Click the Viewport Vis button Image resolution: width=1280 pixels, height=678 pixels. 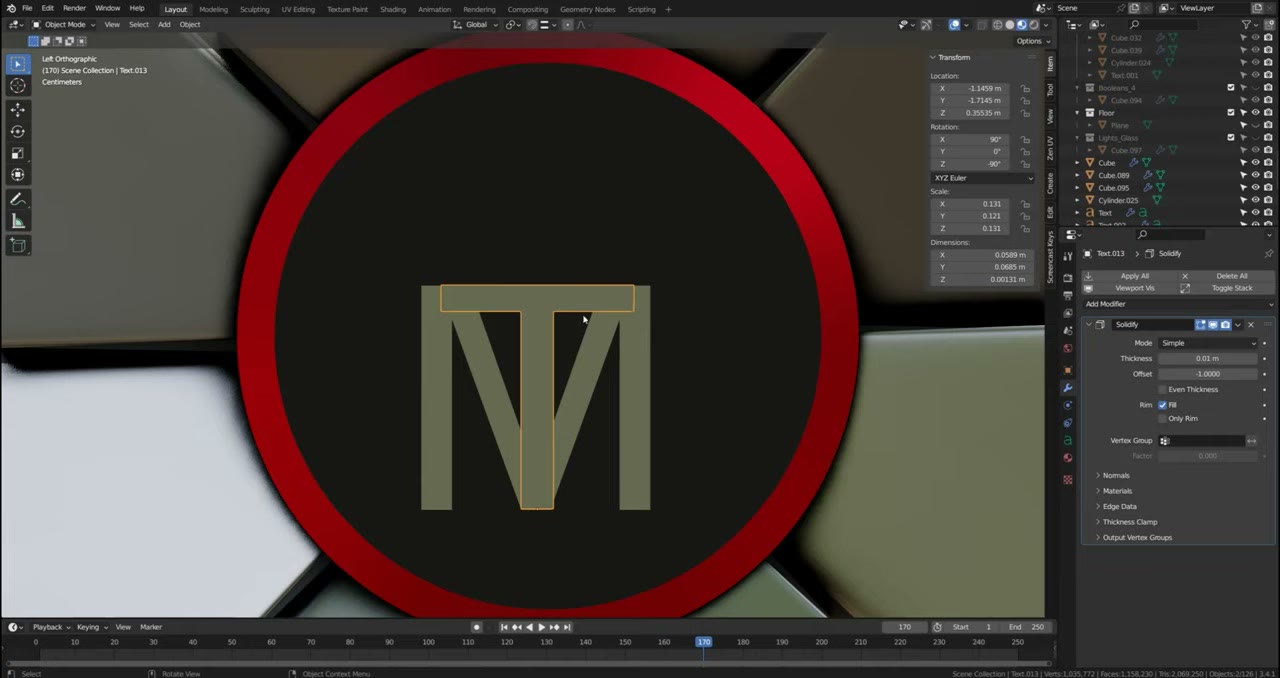tap(1129, 288)
